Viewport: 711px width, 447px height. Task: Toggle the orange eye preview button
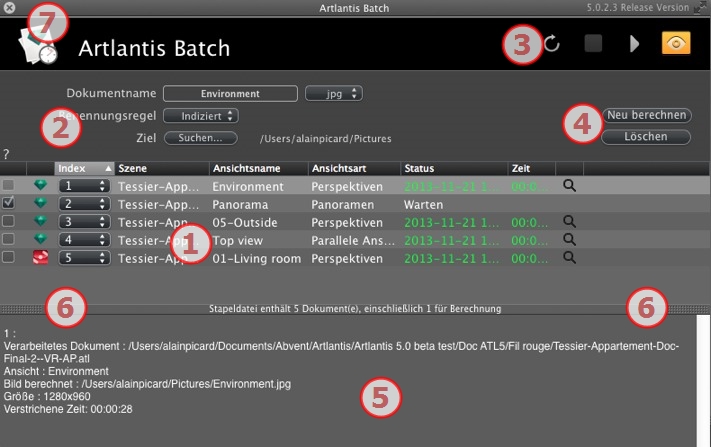tap(676, 43)
